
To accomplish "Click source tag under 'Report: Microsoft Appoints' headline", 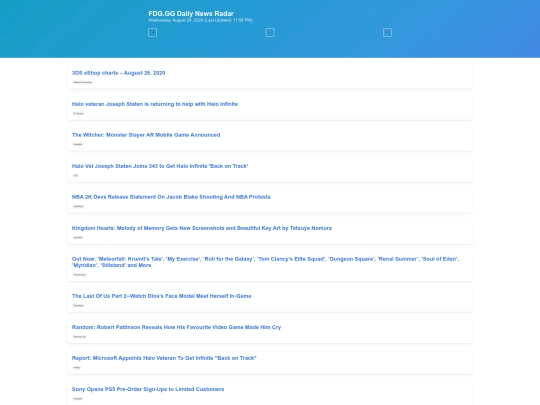I will click(77, 367).
